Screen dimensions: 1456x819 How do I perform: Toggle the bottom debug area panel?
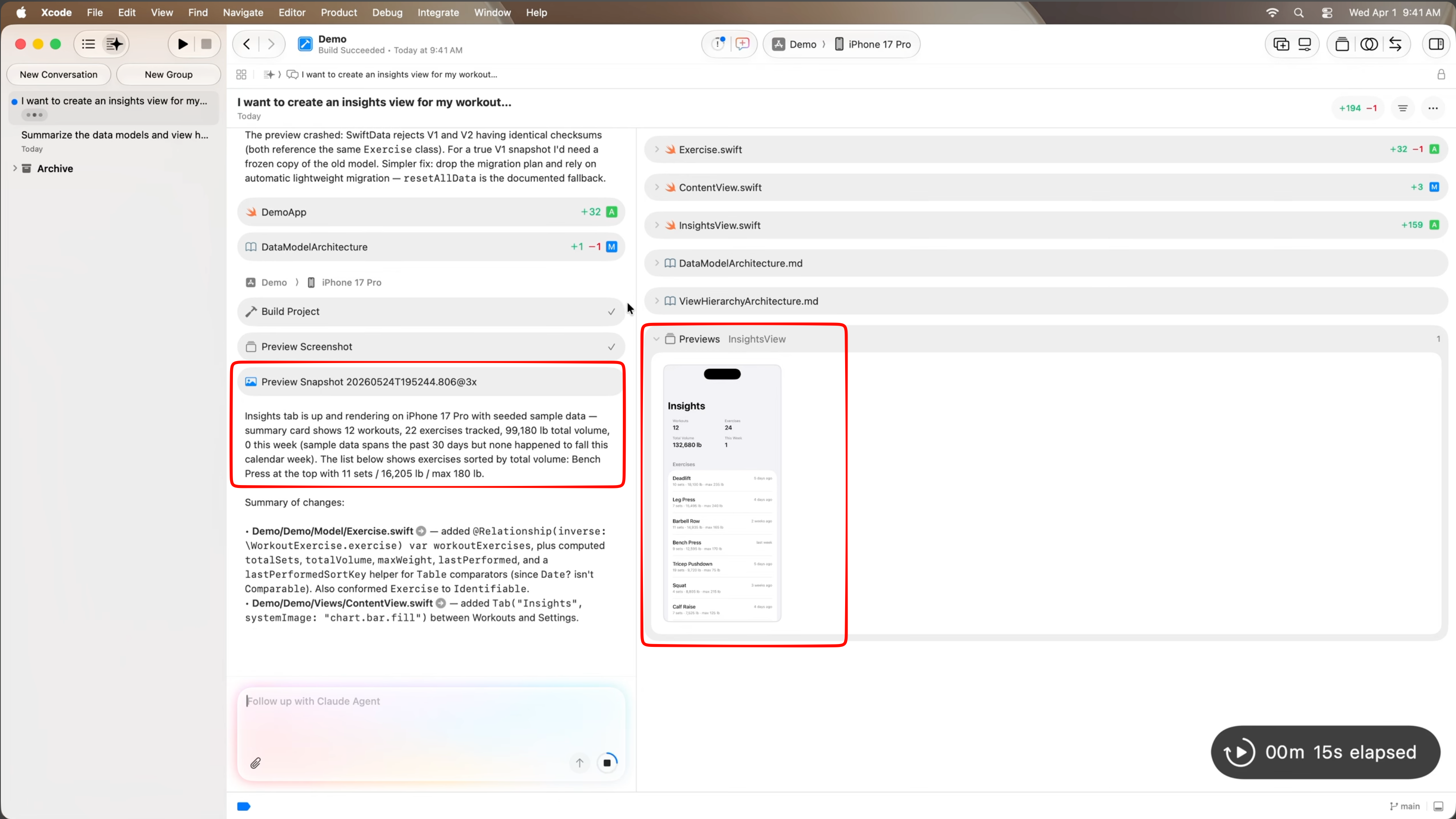[1438, 806]
